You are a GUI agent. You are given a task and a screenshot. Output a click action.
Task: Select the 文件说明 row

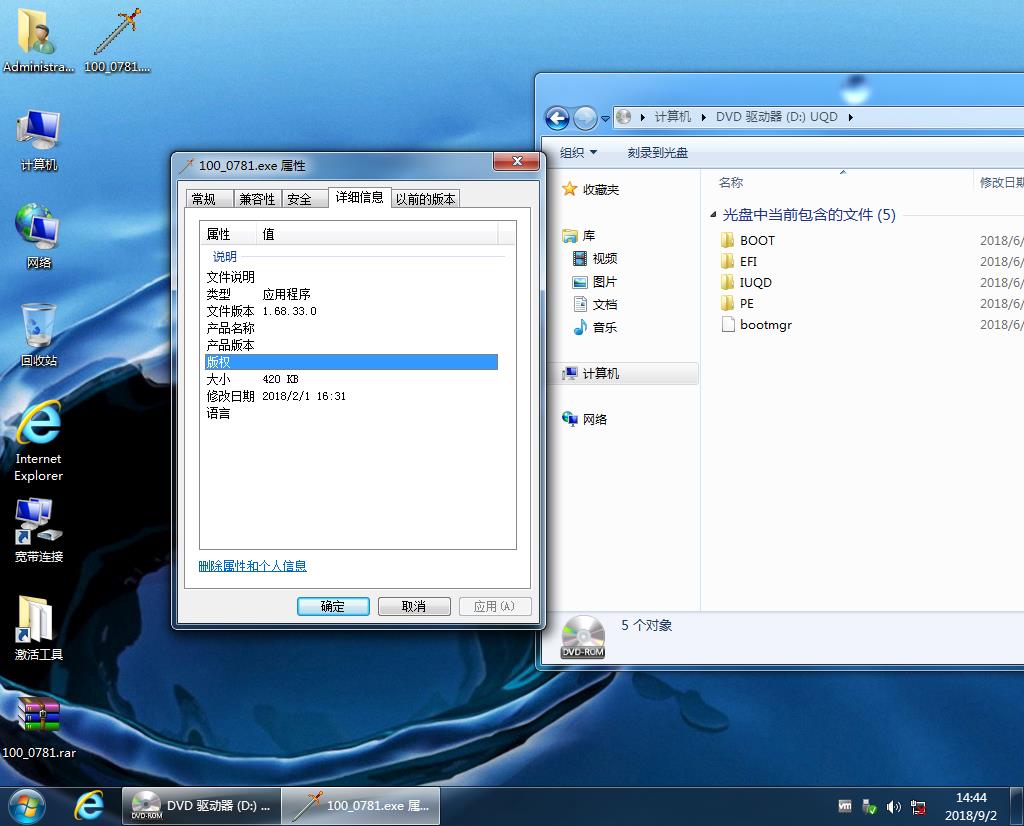click(351, 277)
